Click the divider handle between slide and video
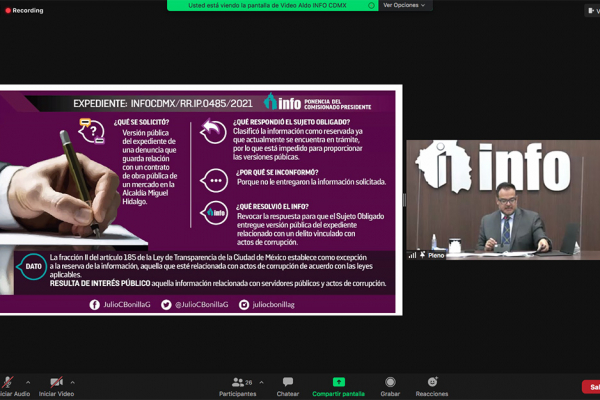600x400 pixels. pos(404,200)
